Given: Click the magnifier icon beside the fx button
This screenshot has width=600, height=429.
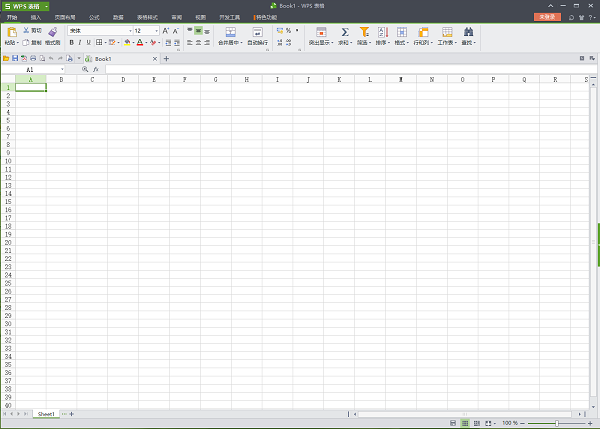Looking at the screenshot, I should tap(85, 69).
